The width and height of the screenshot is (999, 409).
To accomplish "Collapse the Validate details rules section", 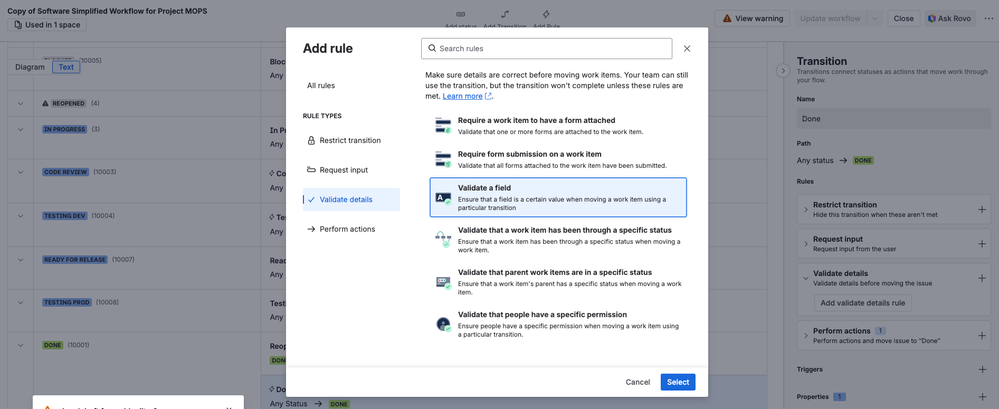I will click(805, 277).
